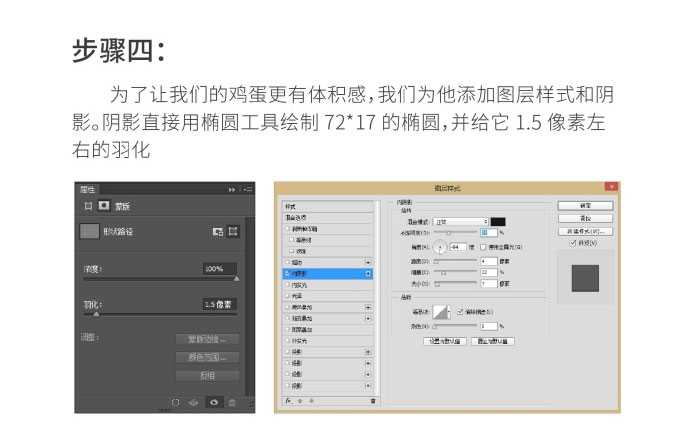Click the black shadow color swatch
Viewport: 690px width, 444px height.
(x=498, y=222)
